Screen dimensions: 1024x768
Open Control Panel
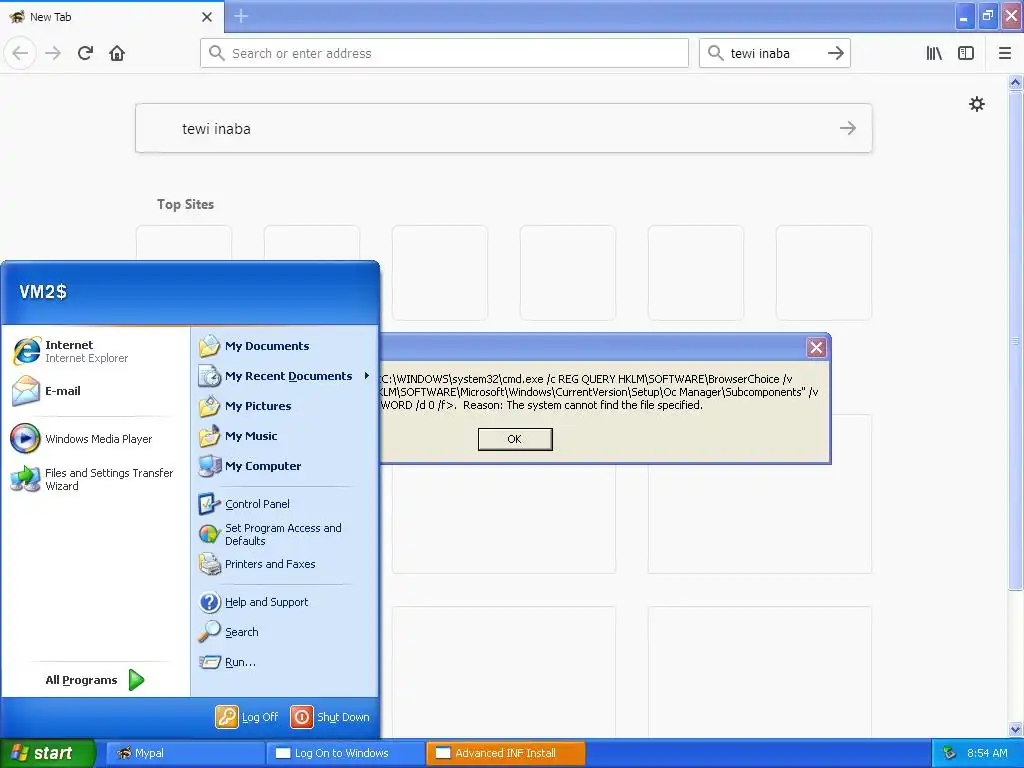(x=285, y=504)
